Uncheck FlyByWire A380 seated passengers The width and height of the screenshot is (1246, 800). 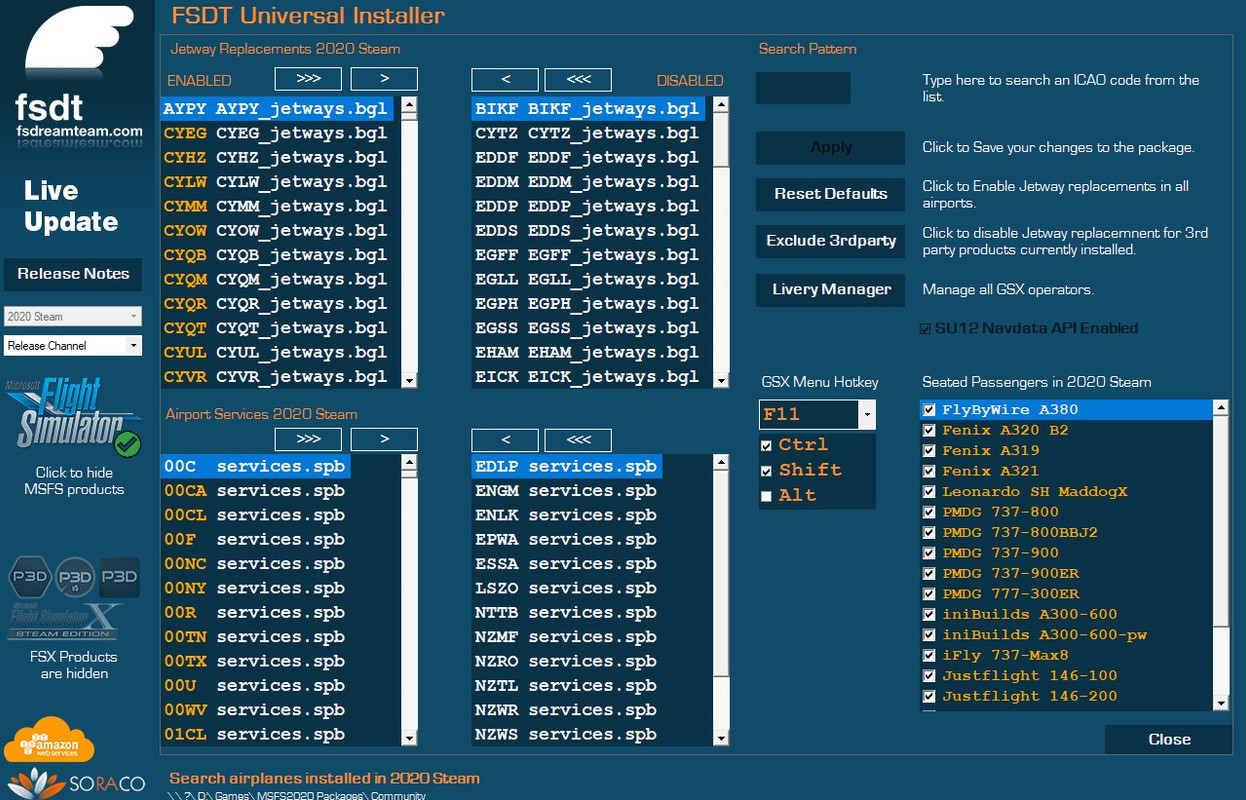(930, 410)
